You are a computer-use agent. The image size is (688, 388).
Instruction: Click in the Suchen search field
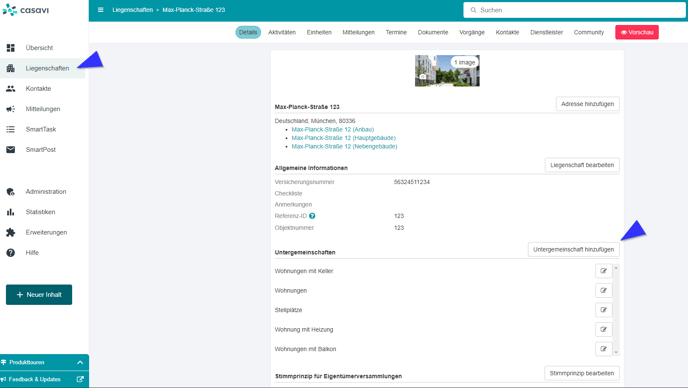[x=574, y=10]
